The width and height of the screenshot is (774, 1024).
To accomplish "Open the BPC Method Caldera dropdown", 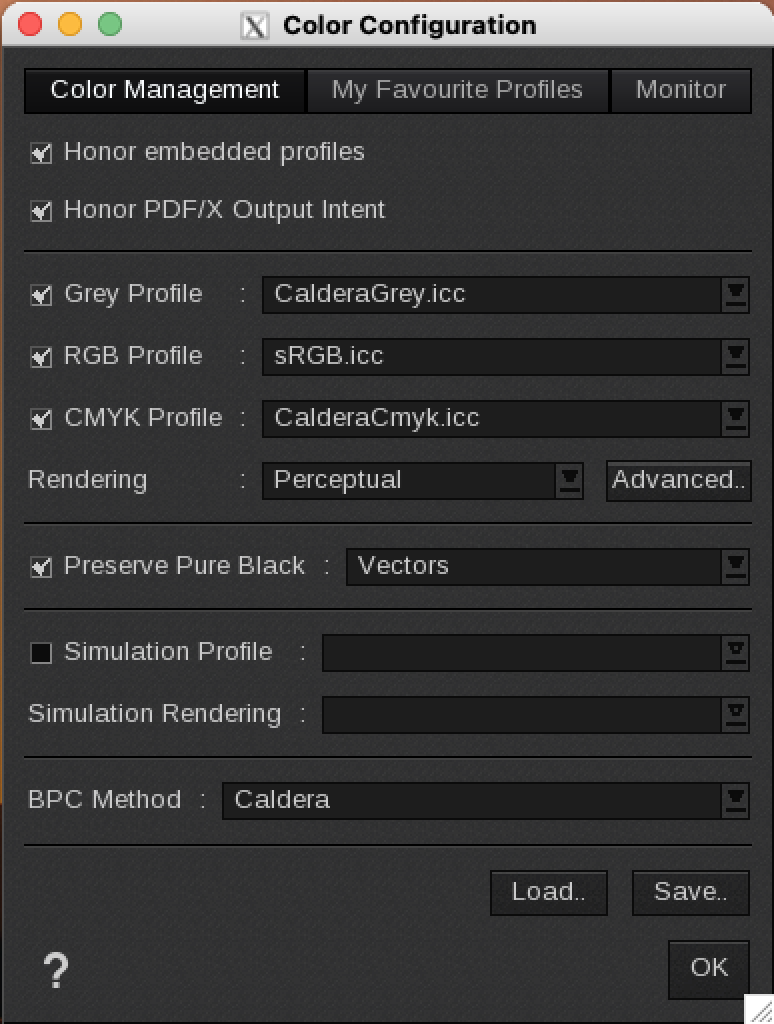I will 485,801.
